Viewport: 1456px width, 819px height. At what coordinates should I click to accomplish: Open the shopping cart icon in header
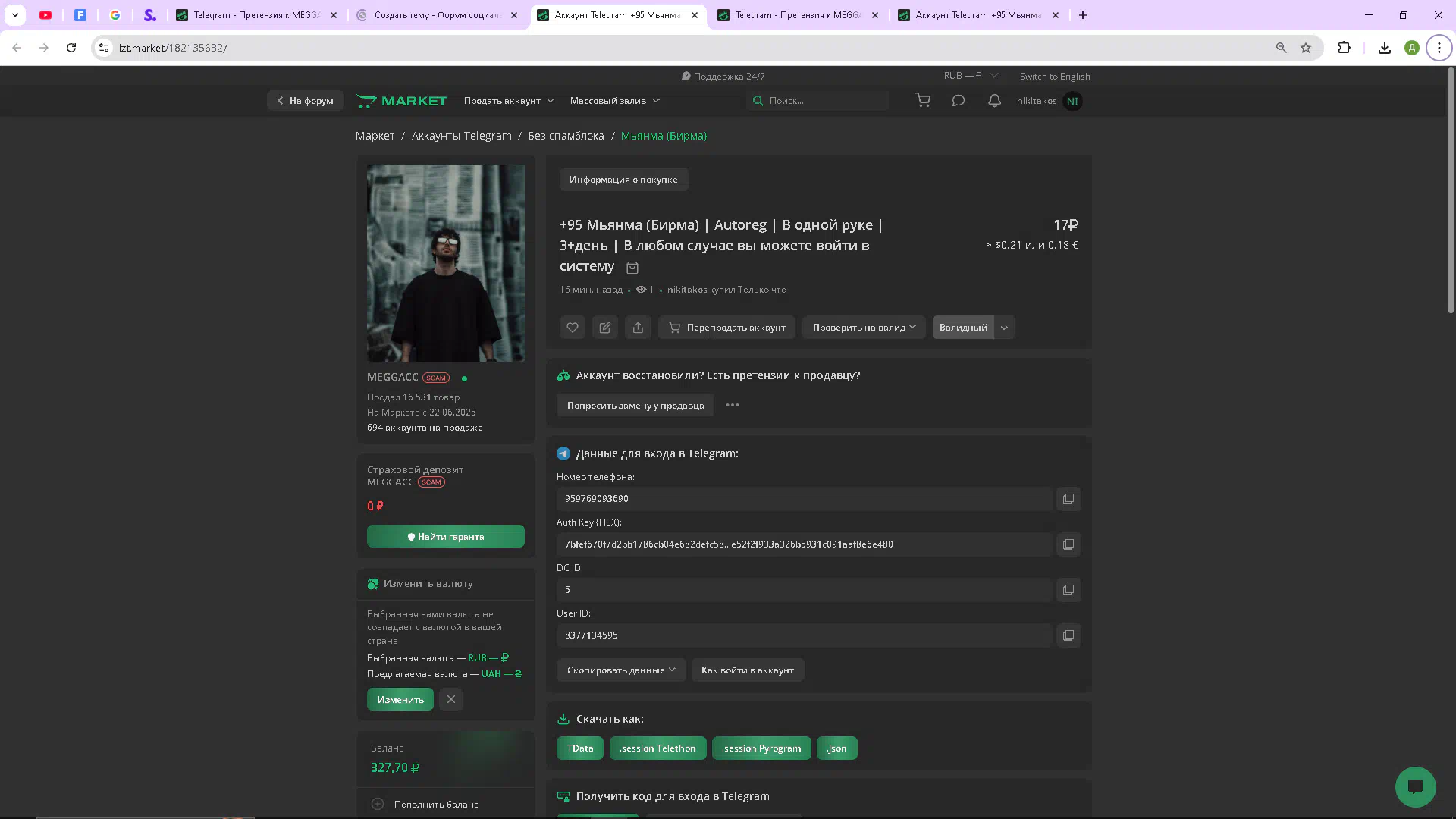tap(923, 100)
